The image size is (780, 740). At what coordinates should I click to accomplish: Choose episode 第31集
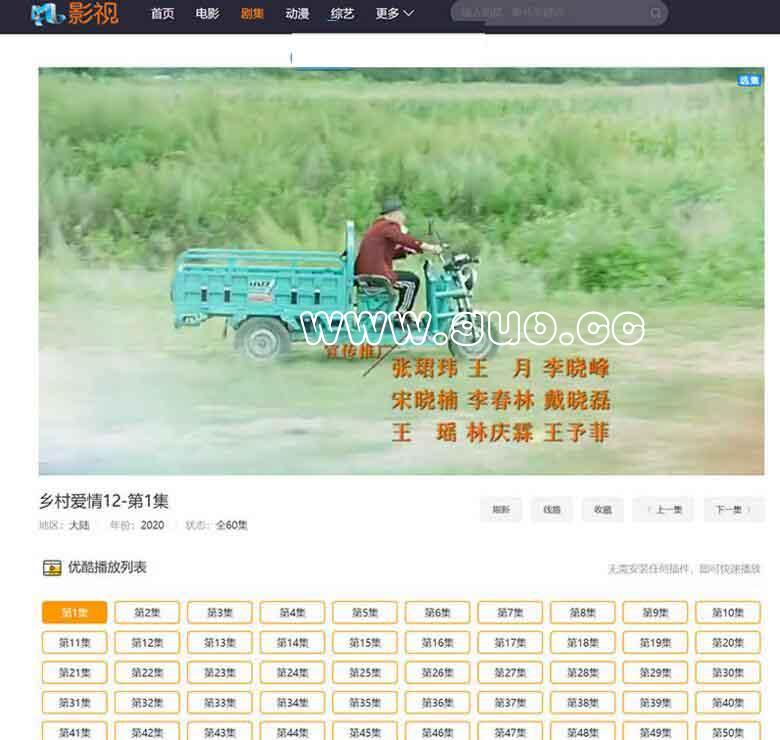[x=75, y=703]
